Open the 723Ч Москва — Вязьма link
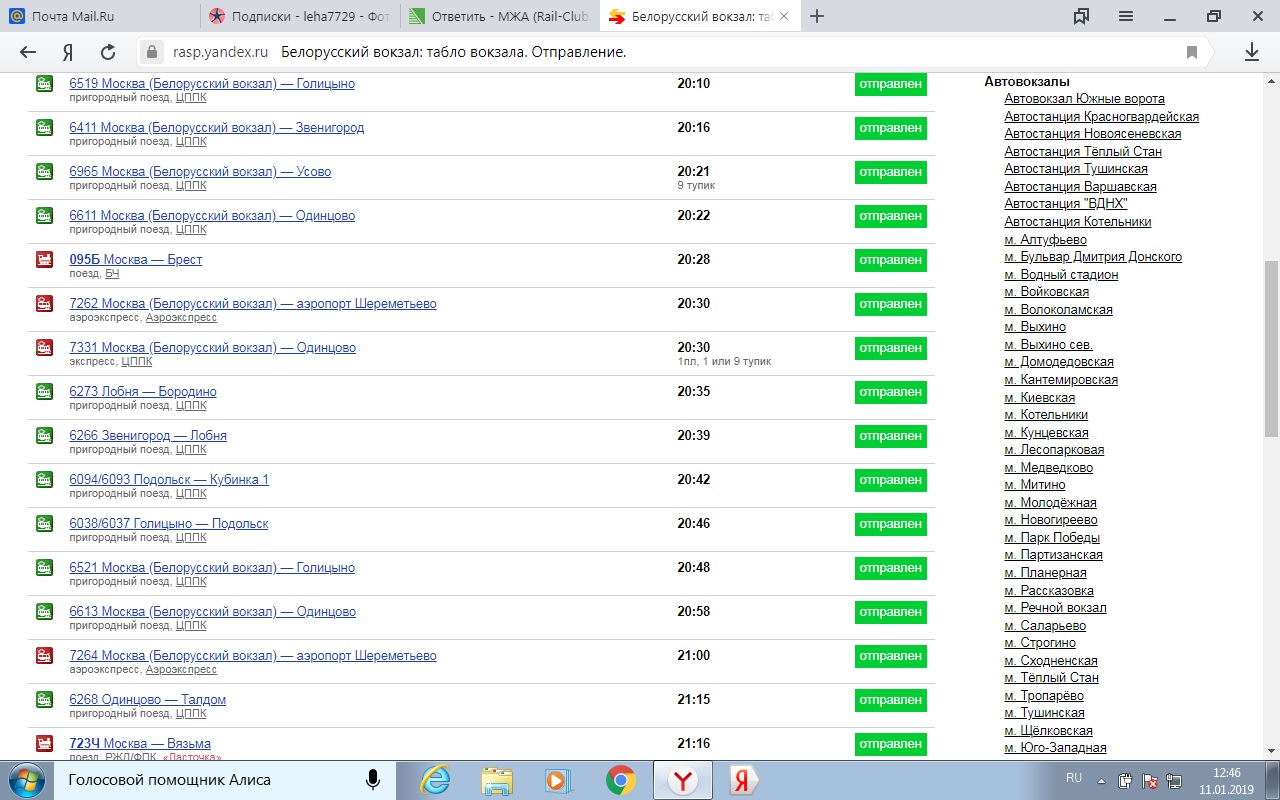 [x=140, y=743]
